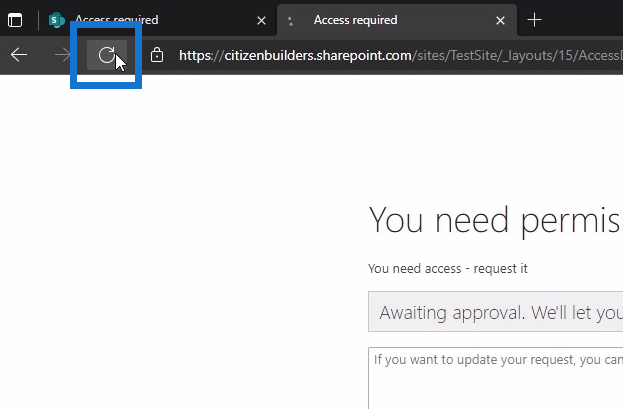The width and height of the screenshot is (623, 409).
Task: Close the first Access required tab
Action: (261, 20)
